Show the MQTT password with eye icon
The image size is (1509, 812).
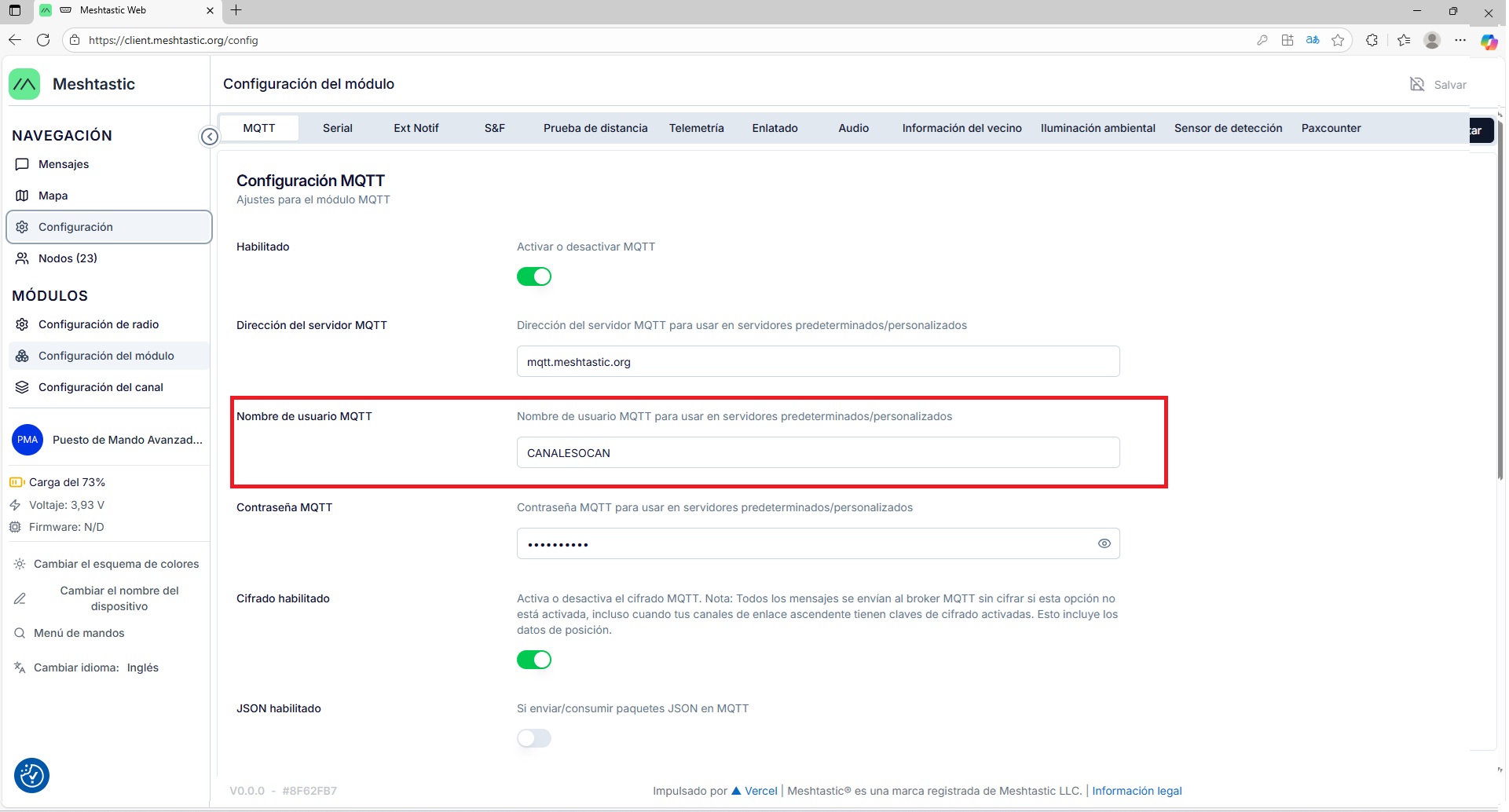[1104, 543]
